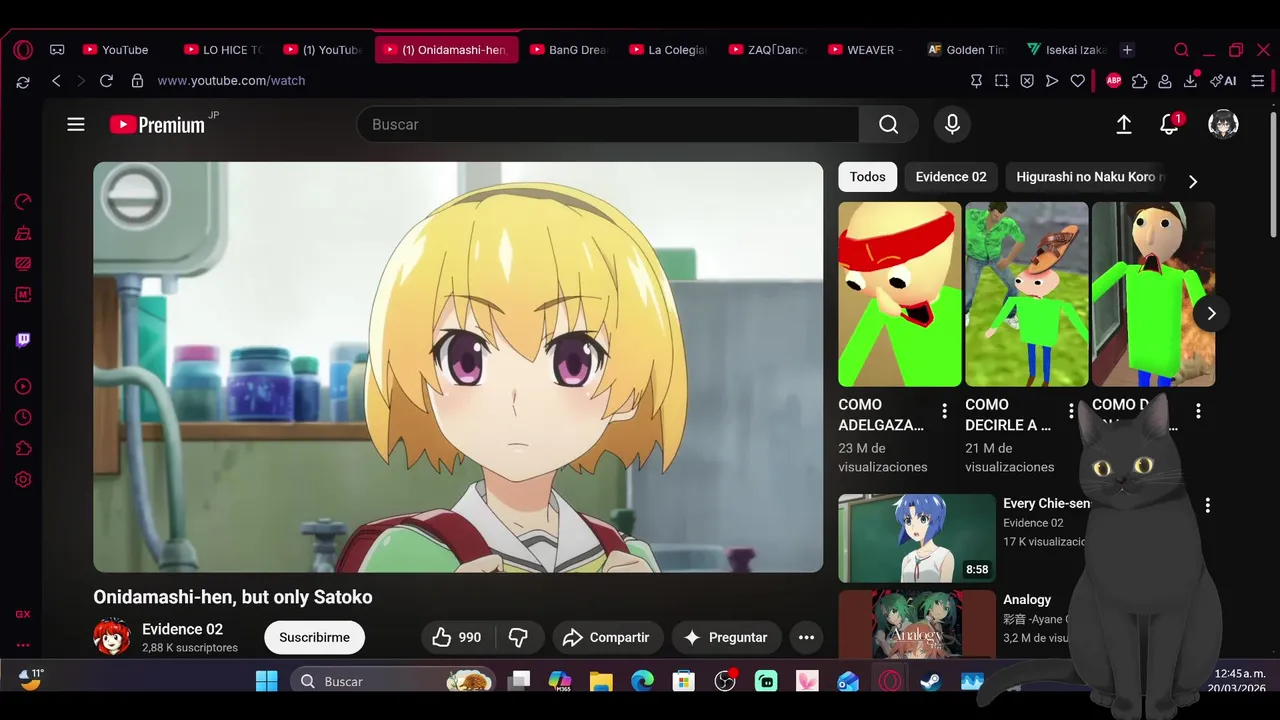Viewport: 1280px width, 720px height.
Task: Open Steam from the taskbar
Action: 930,681
